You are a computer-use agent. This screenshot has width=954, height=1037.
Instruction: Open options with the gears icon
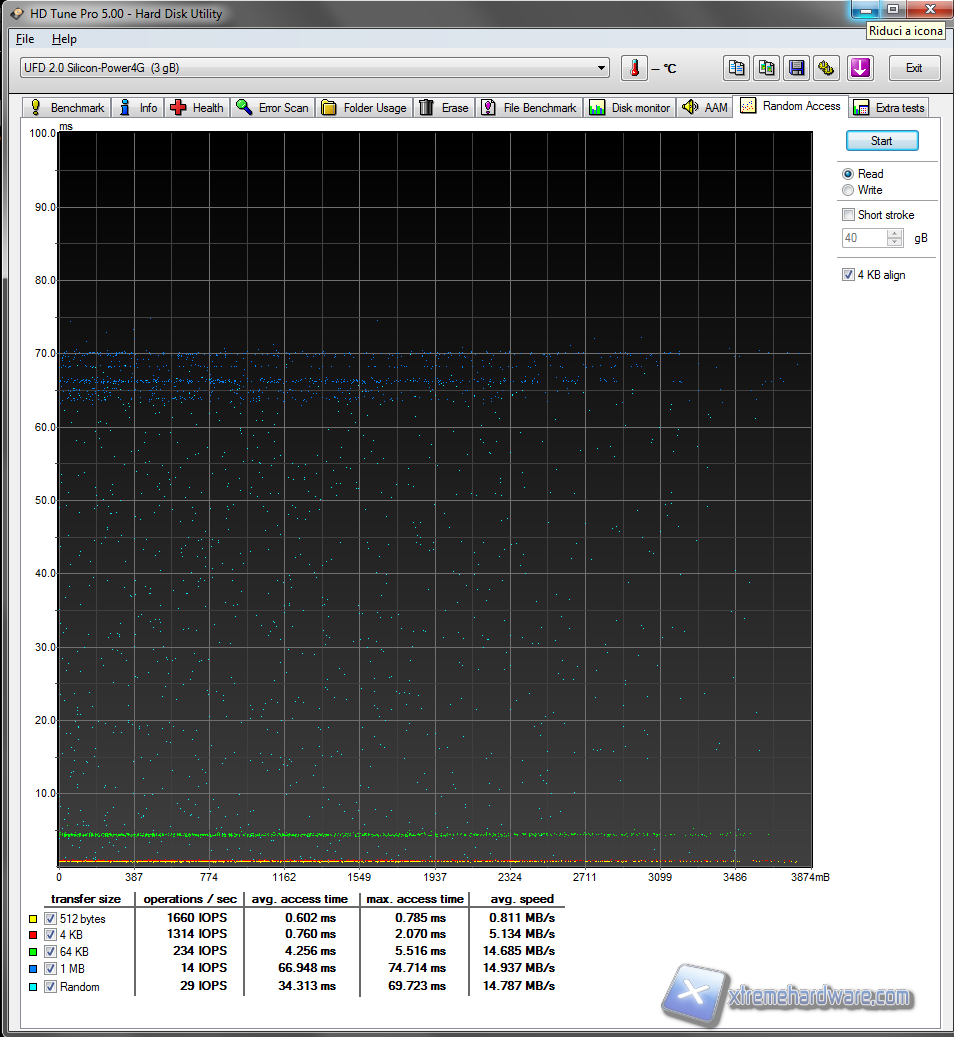[827, 68]
